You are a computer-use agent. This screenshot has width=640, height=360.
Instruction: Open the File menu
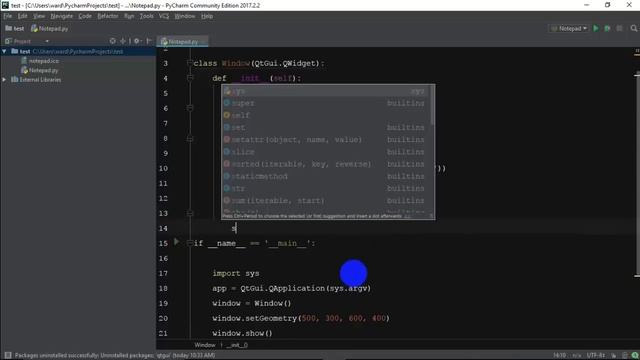[8, 16]
